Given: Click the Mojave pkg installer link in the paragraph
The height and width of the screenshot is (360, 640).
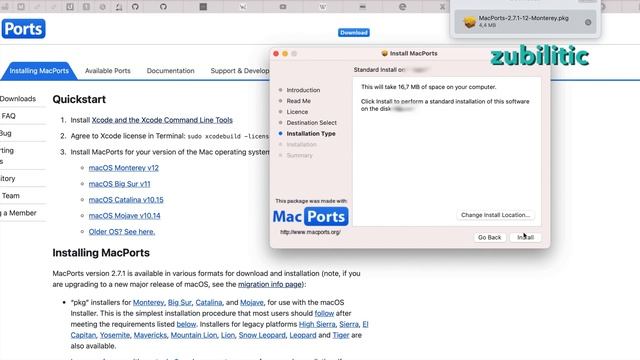Looking at the screenshot, I should coord(252,302).
